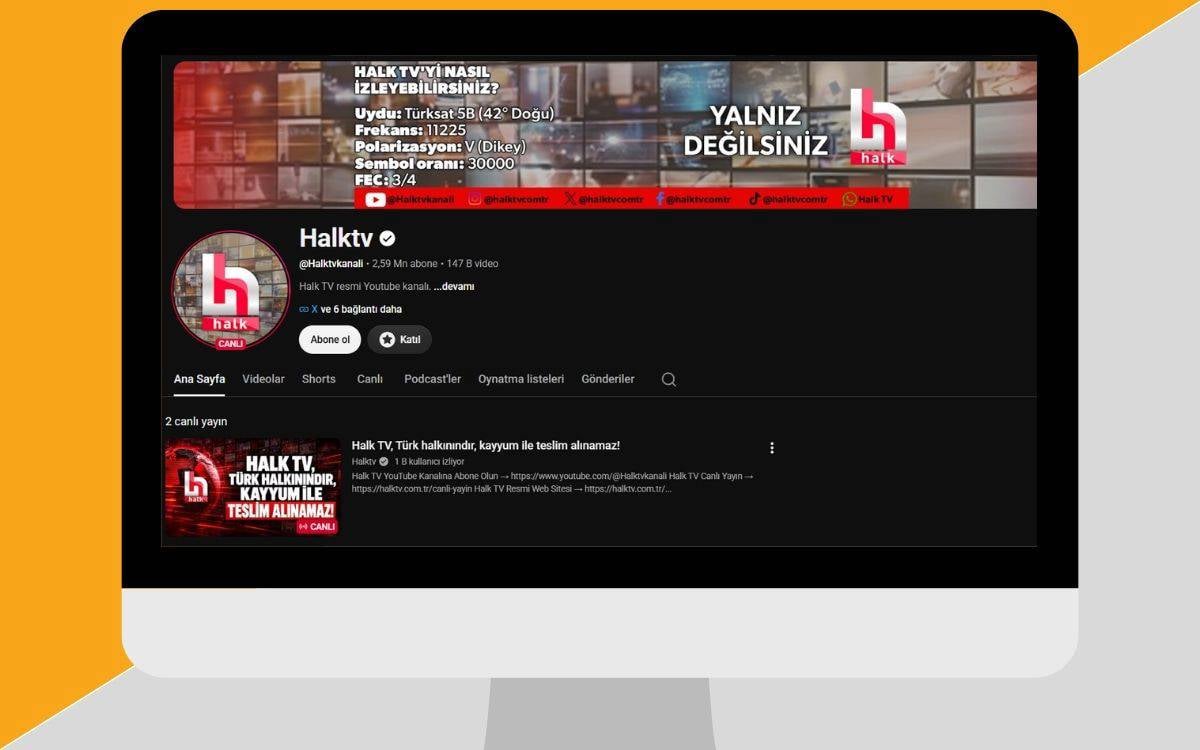Screen dimensions: 1200x750
Task: Click the TikTok icon in the banner
Action: [x=755, y=199]
